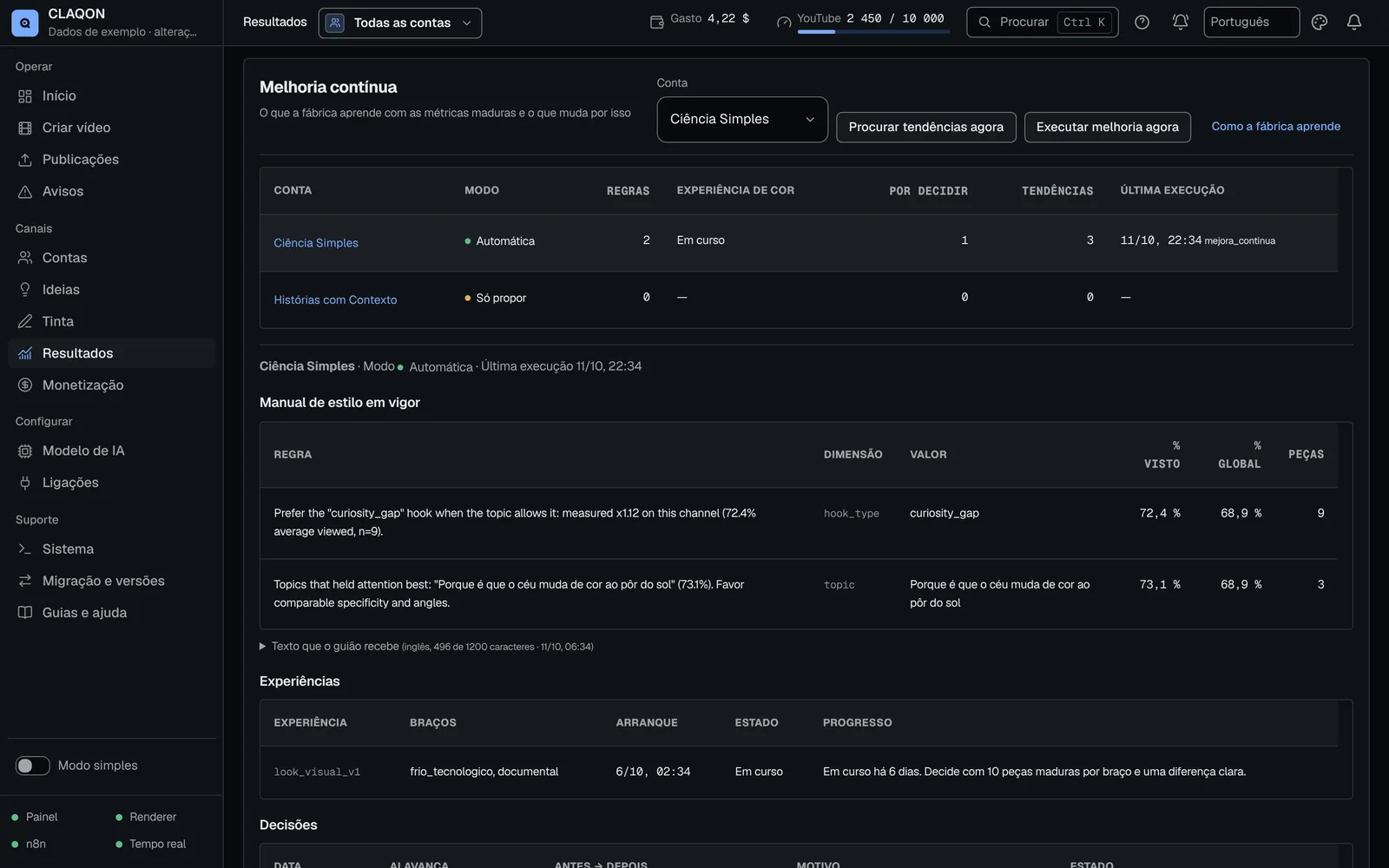
Task: Toggle the Modo simples switch
Action: [x=33, y=766]
